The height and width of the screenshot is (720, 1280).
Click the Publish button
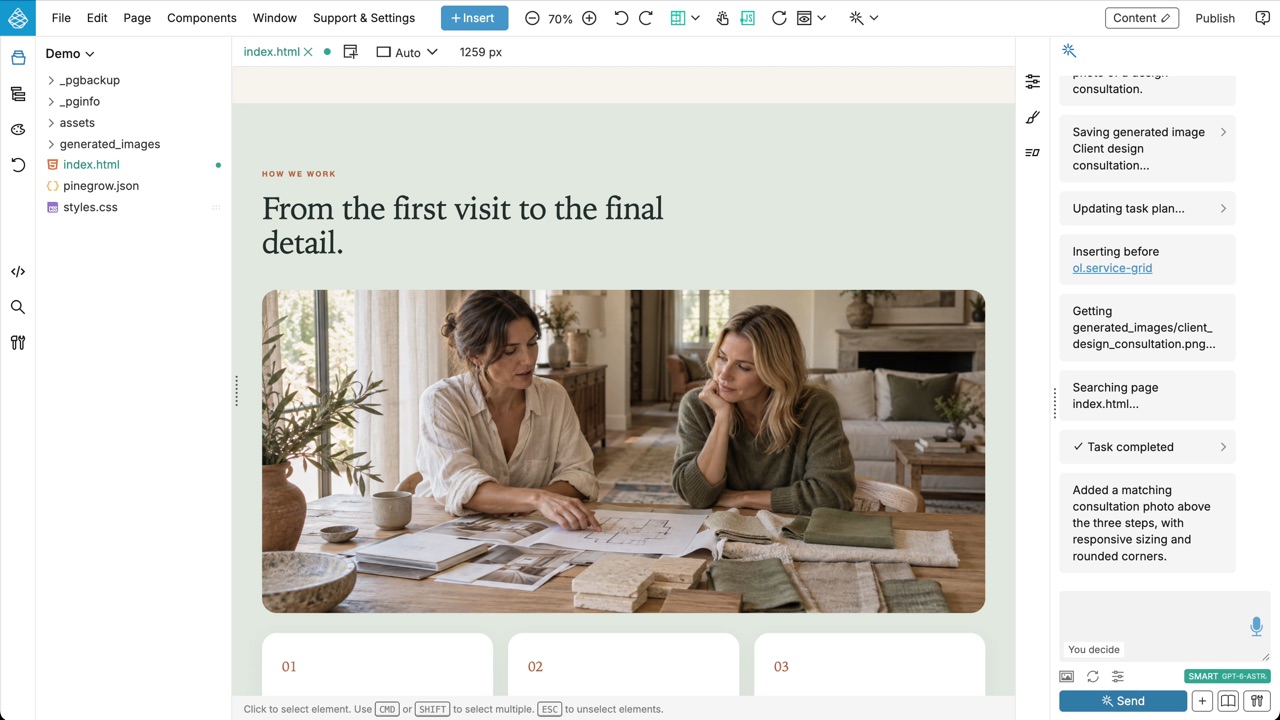tap(1215, 18)
